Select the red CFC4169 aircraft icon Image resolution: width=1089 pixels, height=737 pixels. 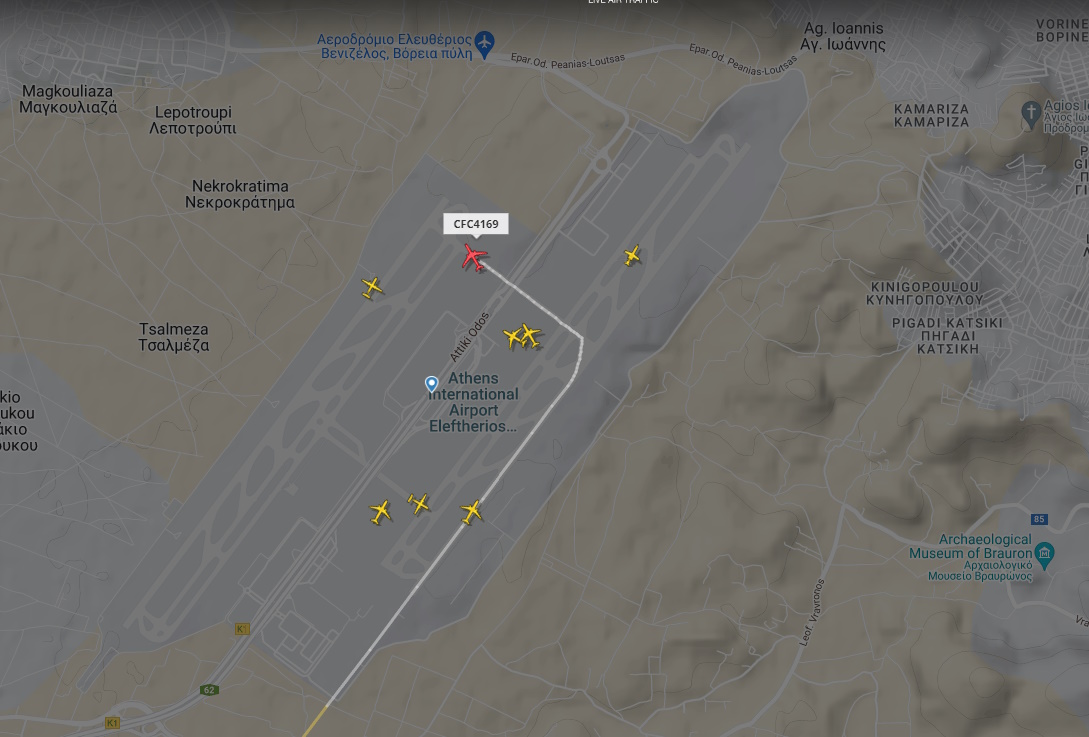point(474,258)
